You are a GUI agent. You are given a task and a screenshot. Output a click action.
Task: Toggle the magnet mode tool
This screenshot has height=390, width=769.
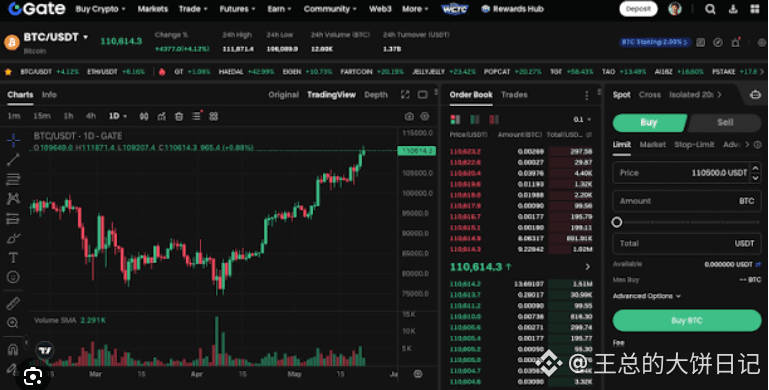(13, 349)
